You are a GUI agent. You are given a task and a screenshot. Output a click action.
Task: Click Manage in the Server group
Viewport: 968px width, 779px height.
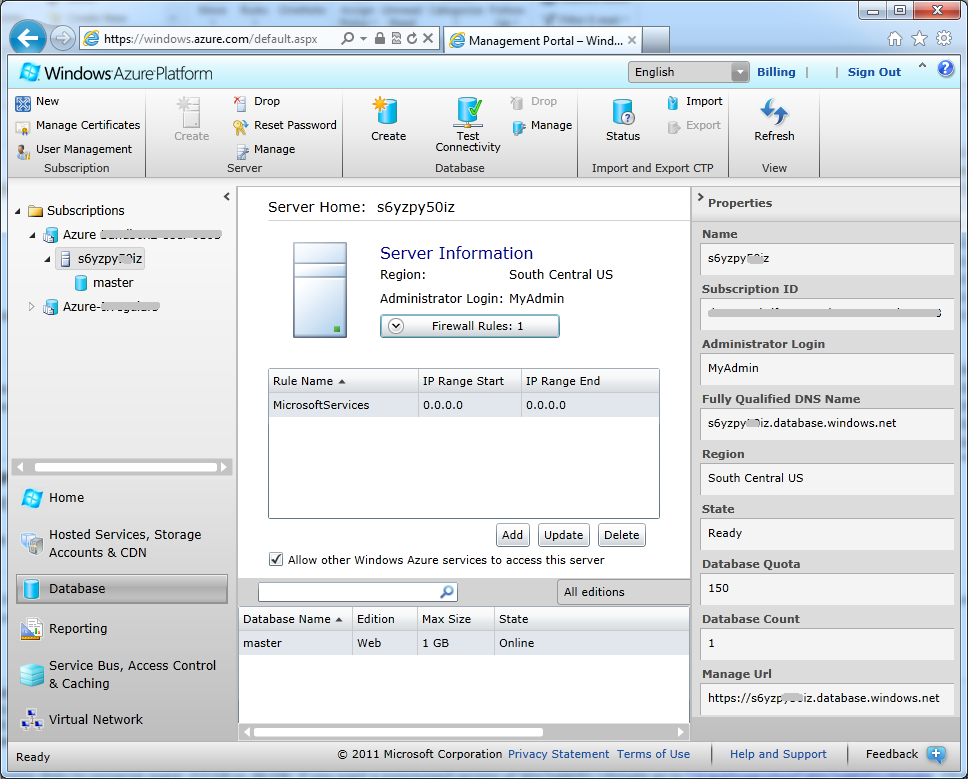pyautogui.click(x=265, y=149)
